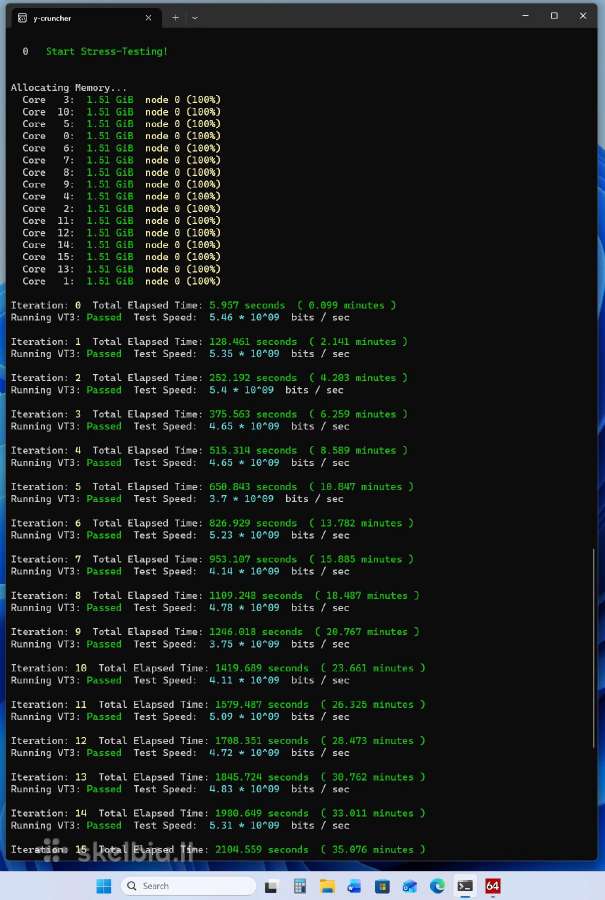
Task: Click the 'Core 10:' memory row
Action: point(121,111)
